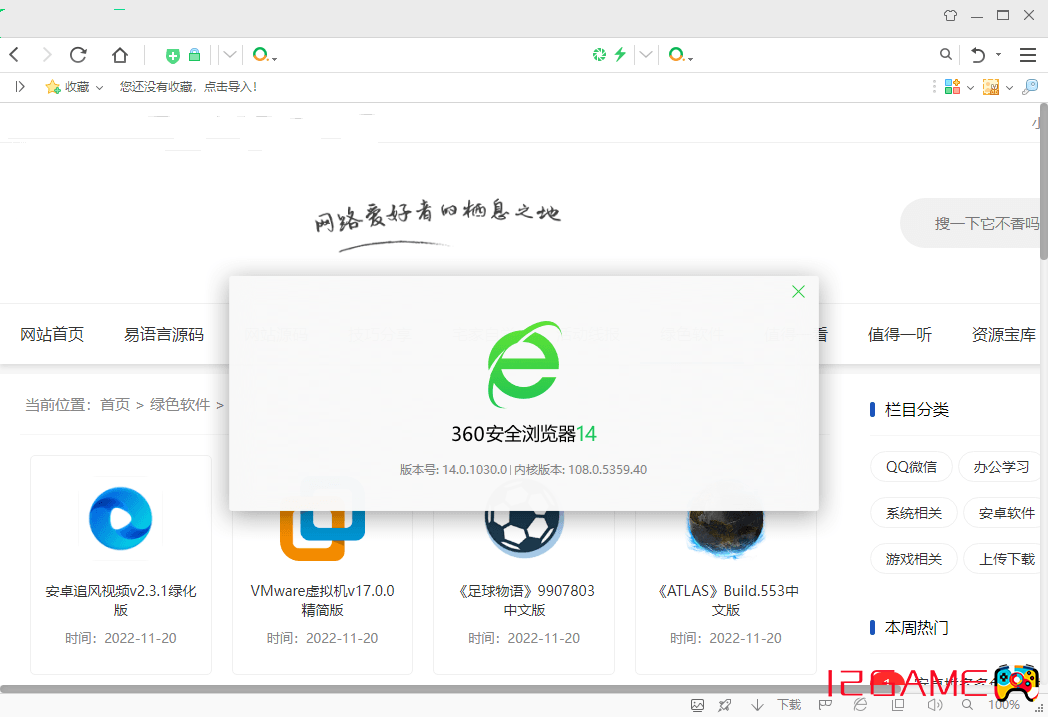Image resolution: width=1048 pixels, height=717 pixels.
Task: Toggle the lightning acceleration icon
Action: pos(620,55)
